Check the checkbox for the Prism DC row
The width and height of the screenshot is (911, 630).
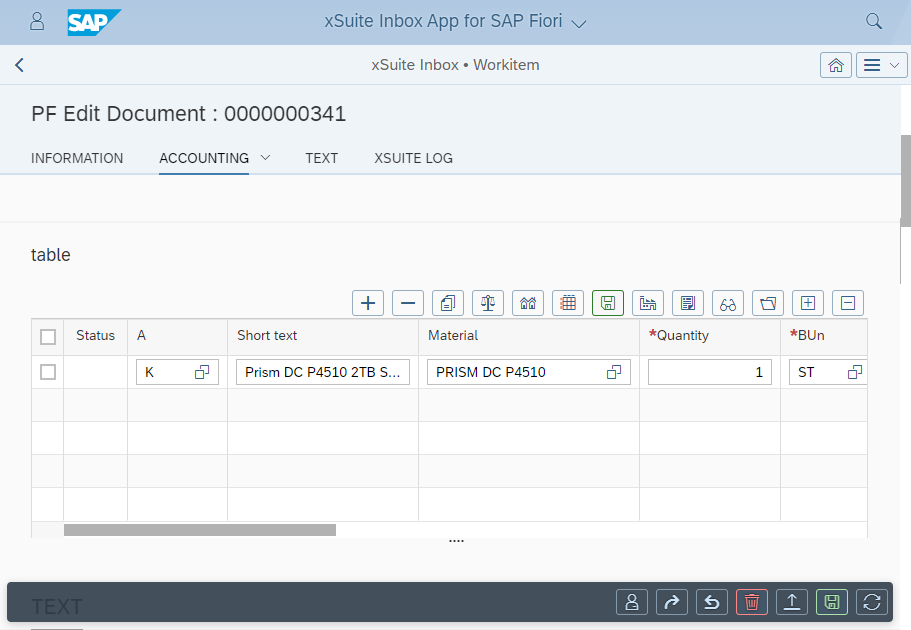47,371
